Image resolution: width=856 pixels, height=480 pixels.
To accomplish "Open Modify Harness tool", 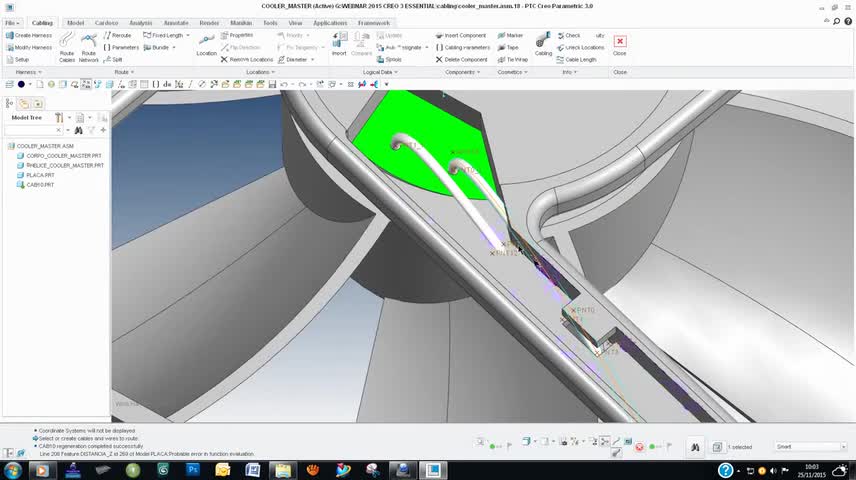I will 28,48.
